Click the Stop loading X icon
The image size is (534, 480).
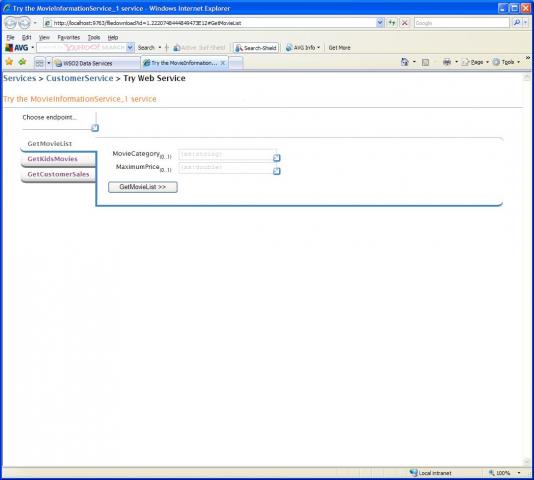pyautogui.click(x=405, y=23)
